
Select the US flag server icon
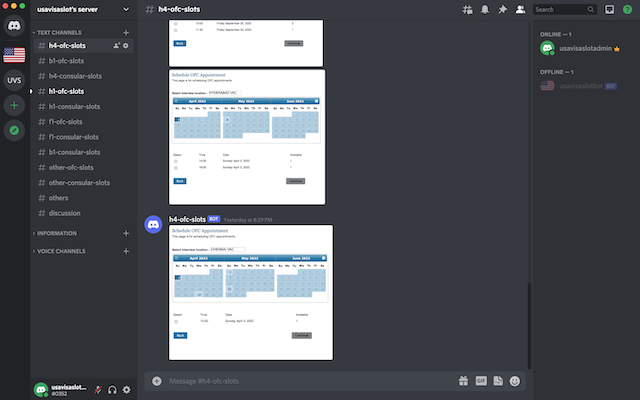coord(14,55)
